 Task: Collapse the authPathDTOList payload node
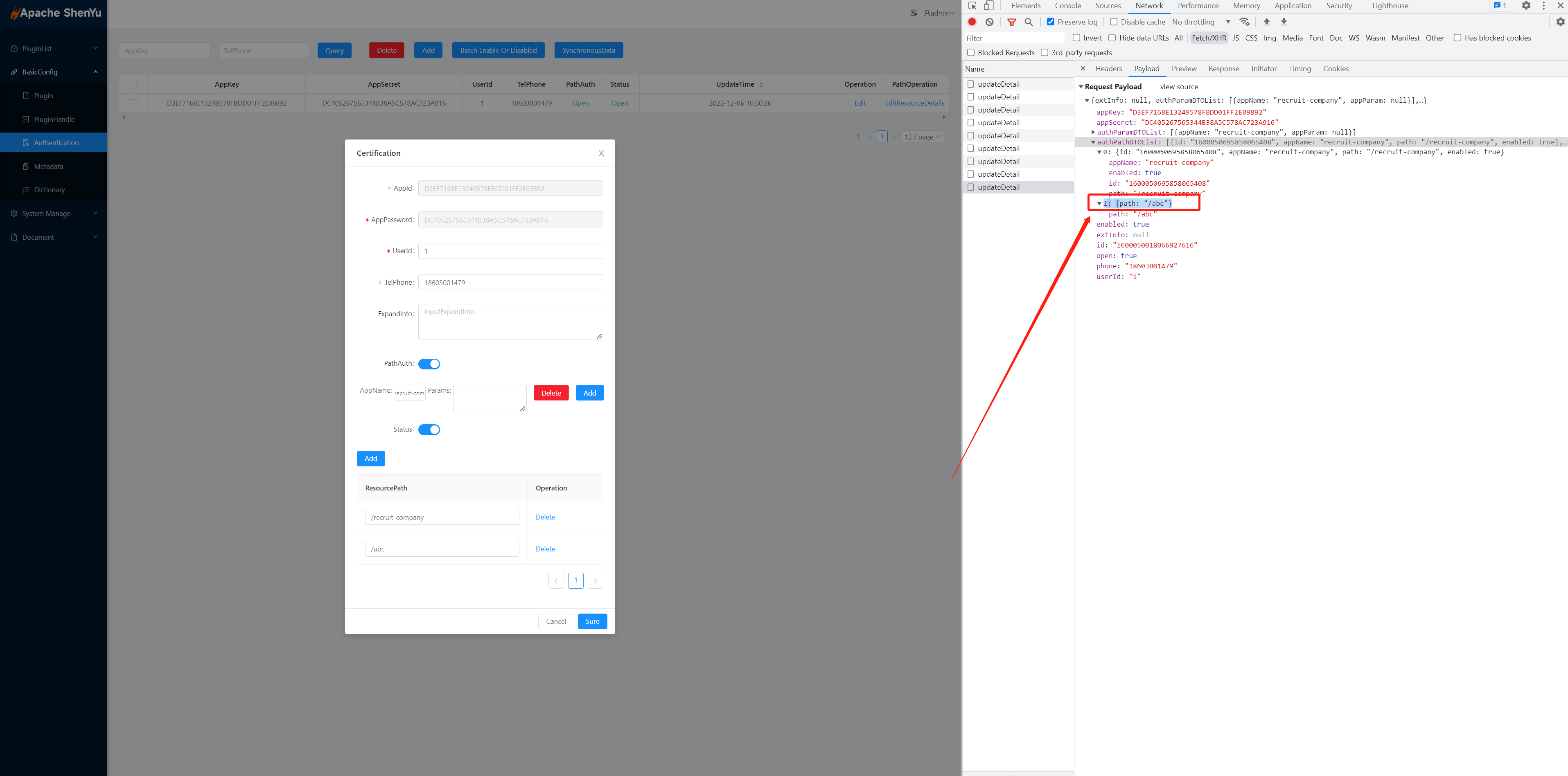pos(1093,142)
